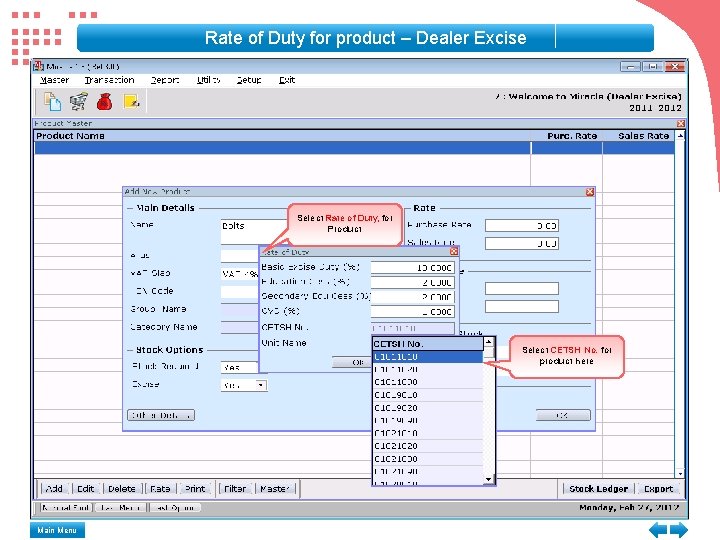Click the Group Name field
The width and height of the screenshot is (720, 540).
pos(240,309)
